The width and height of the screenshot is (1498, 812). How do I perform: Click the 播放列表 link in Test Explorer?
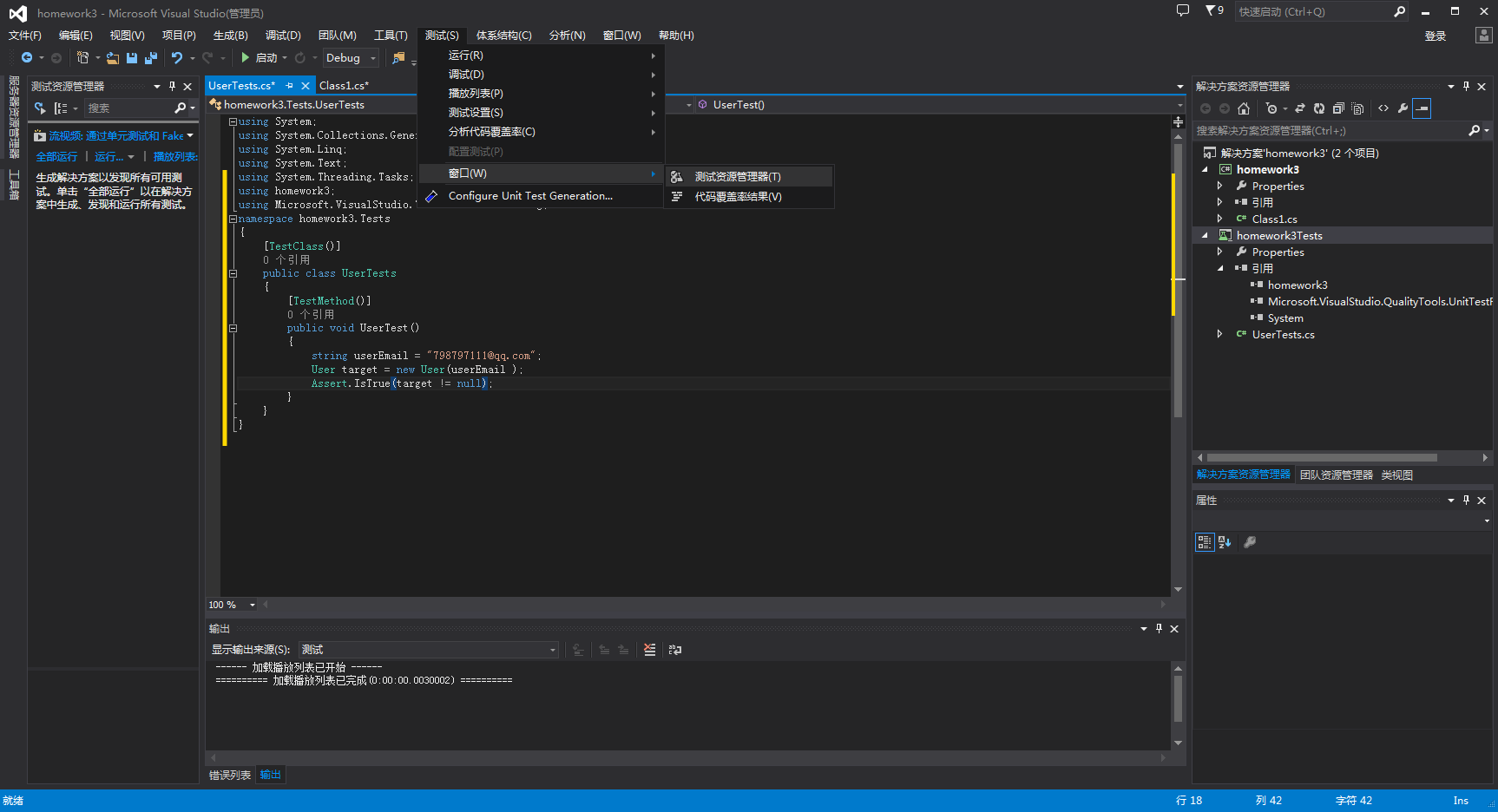[x=175, y=157]
